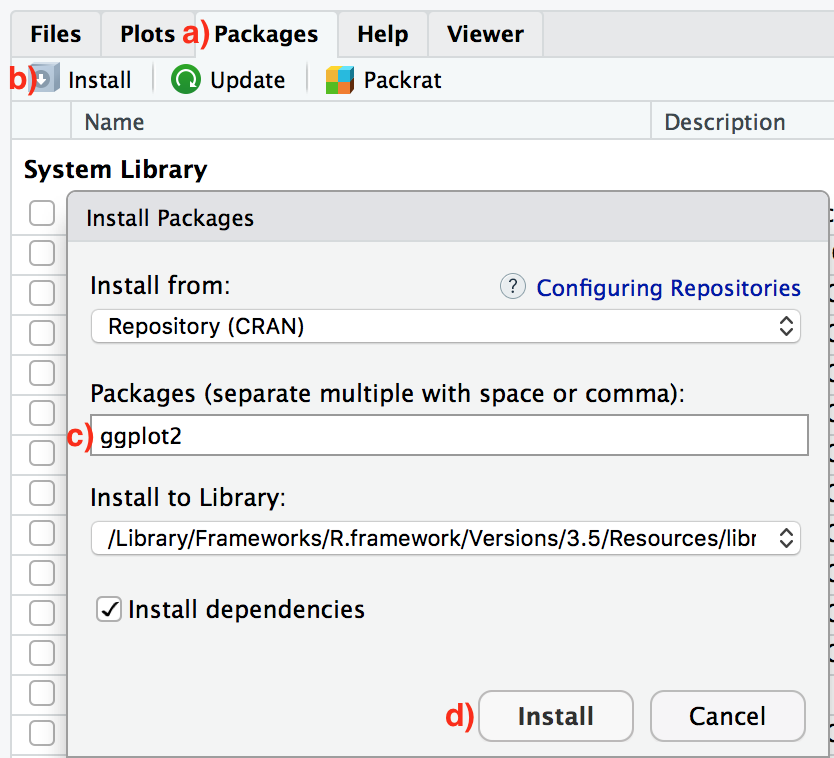Tick the first package checkbox under System Library
The height and width of the screenshot is (758, 834).
[x=41, y=213]
